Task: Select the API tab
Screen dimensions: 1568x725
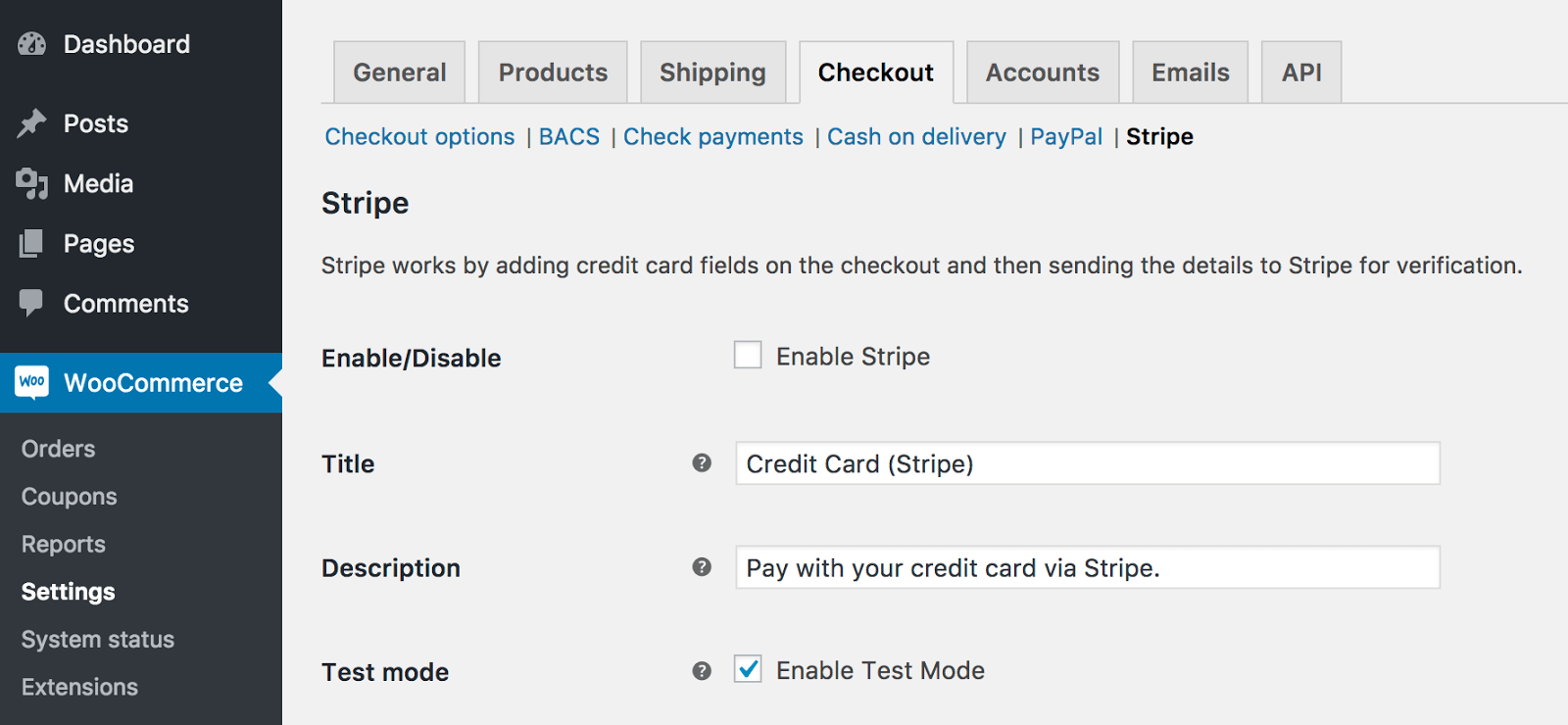Action: click(x=1300, y=72)
